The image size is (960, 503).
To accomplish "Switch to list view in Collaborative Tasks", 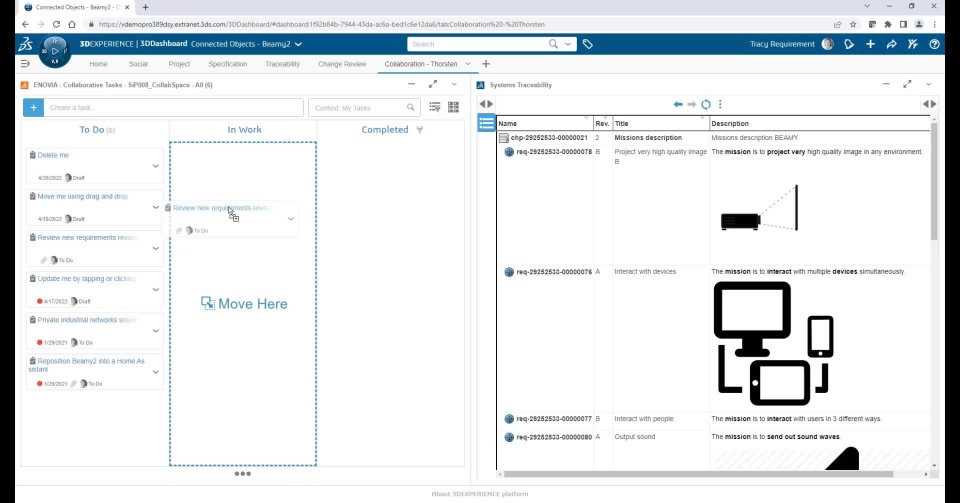I will pyautogui.click(x=435, y=107).
